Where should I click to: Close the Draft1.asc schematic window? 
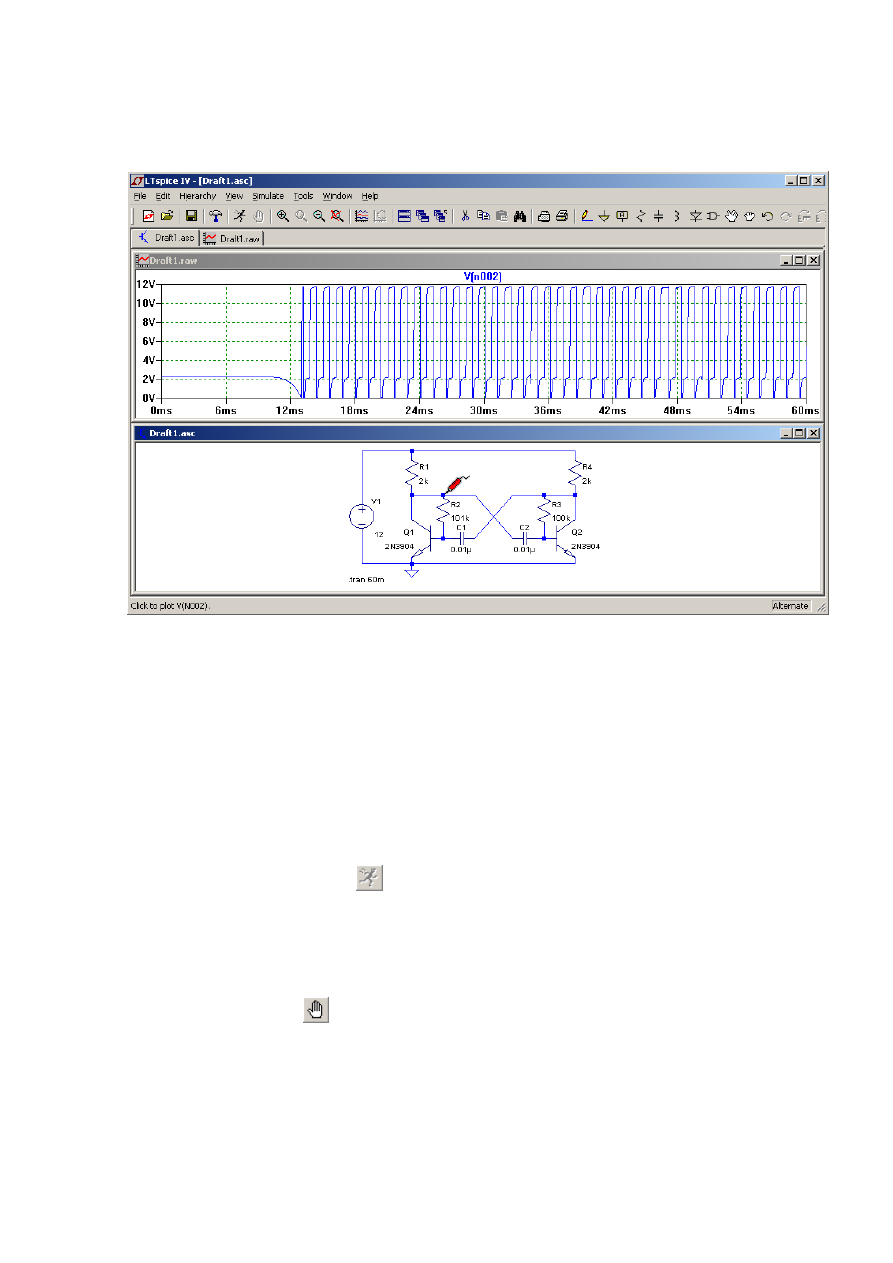[x=813, y=433]
